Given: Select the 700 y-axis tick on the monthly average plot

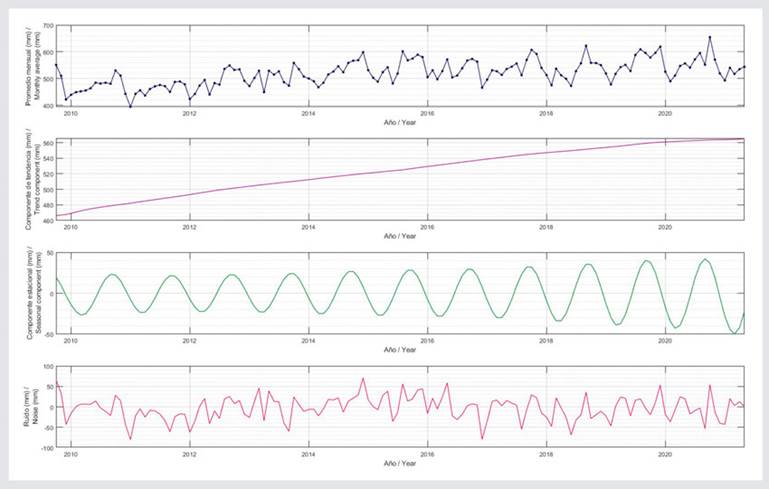Looking at the screenshot, I should [x=44, y=26].
